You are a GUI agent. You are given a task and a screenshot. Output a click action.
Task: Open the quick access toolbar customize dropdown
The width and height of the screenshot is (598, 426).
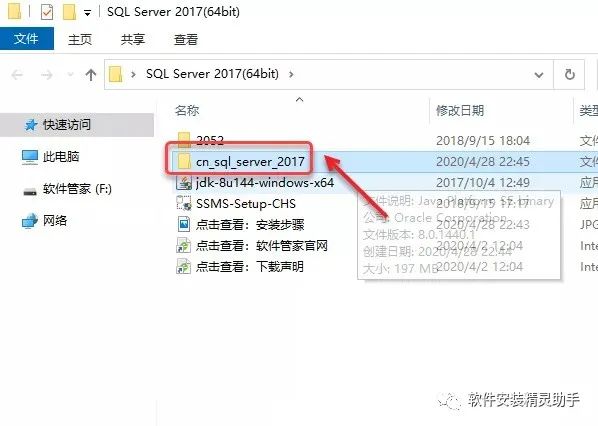(x=87, y=13)
